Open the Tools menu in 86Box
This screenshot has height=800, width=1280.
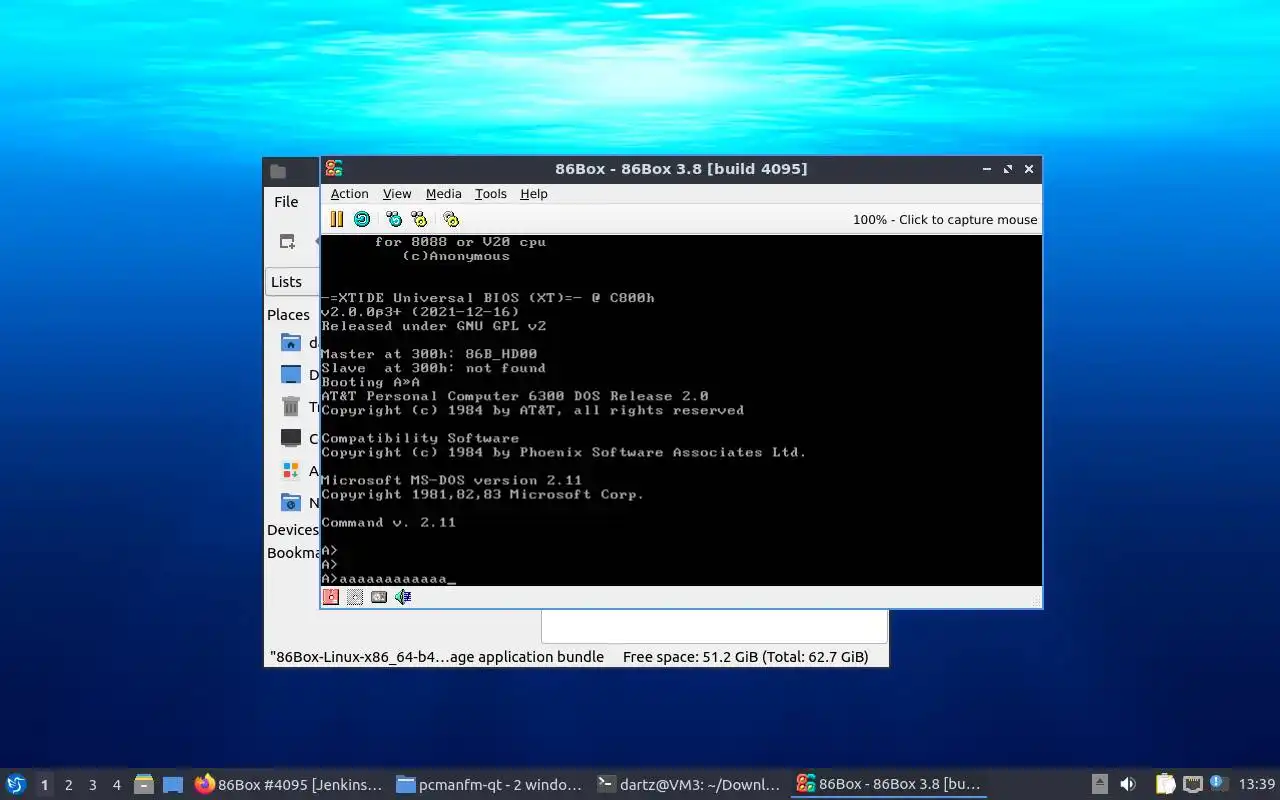[x=491, y=194]
